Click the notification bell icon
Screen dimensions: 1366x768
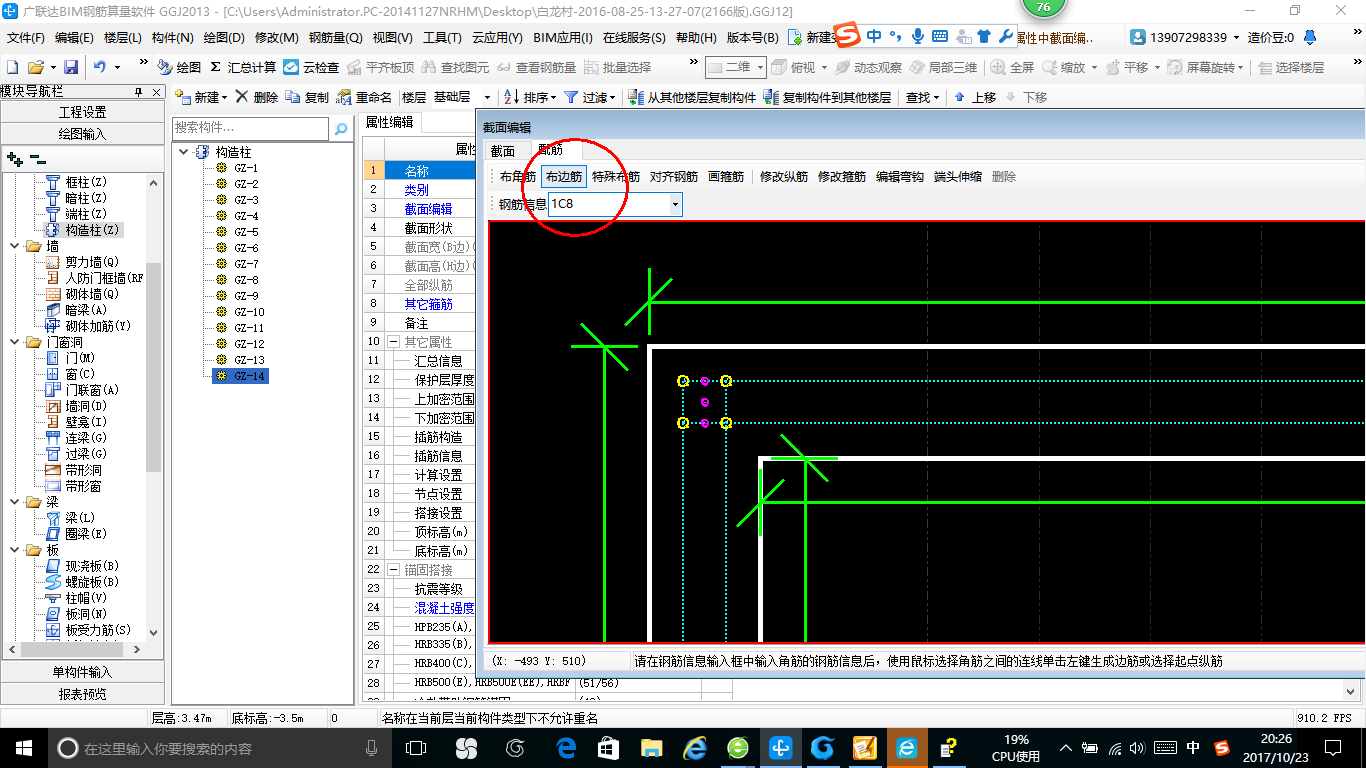[x=1311, y=38]
